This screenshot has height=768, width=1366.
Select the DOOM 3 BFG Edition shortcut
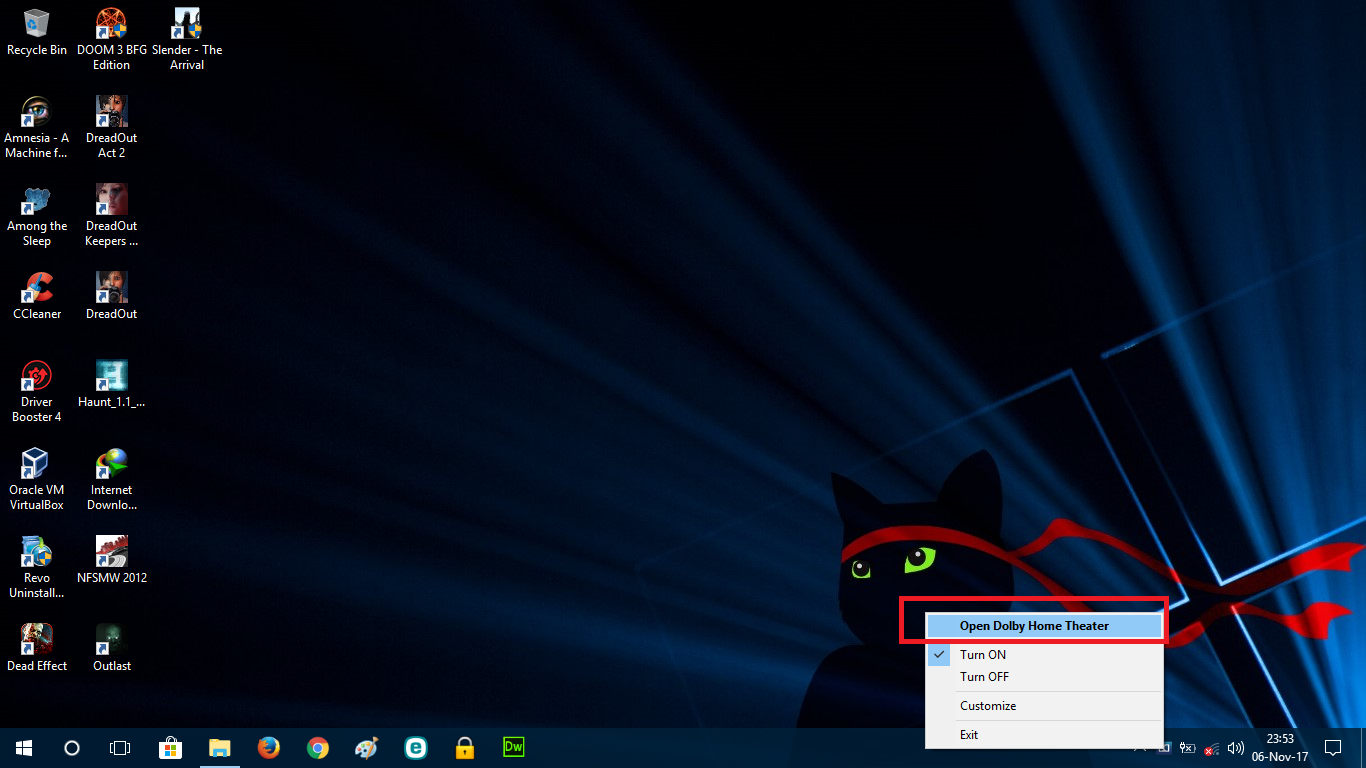111,39
